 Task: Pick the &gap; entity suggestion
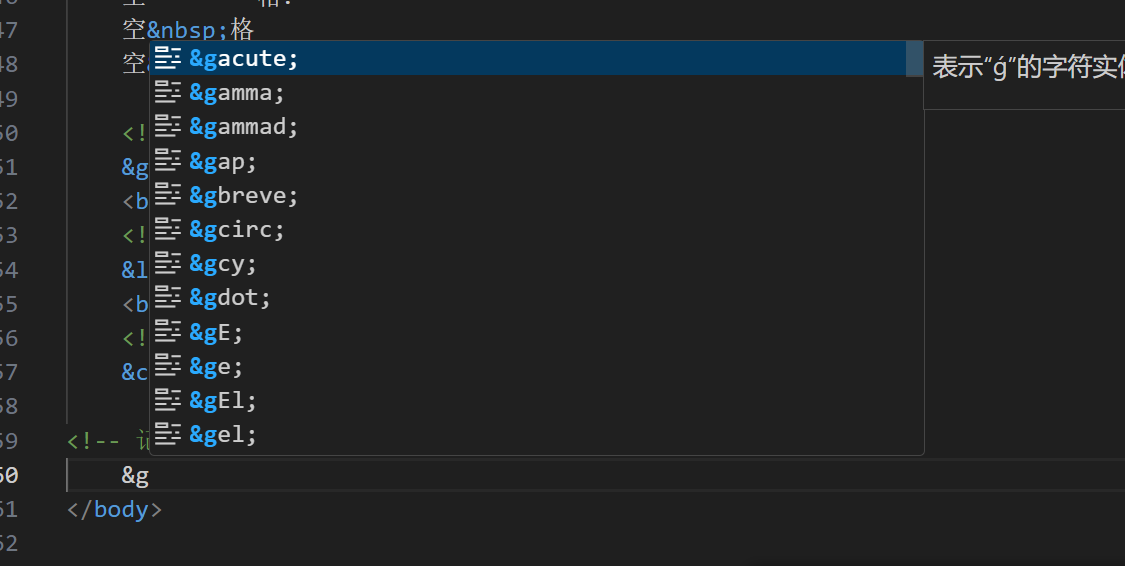(536, 161)
